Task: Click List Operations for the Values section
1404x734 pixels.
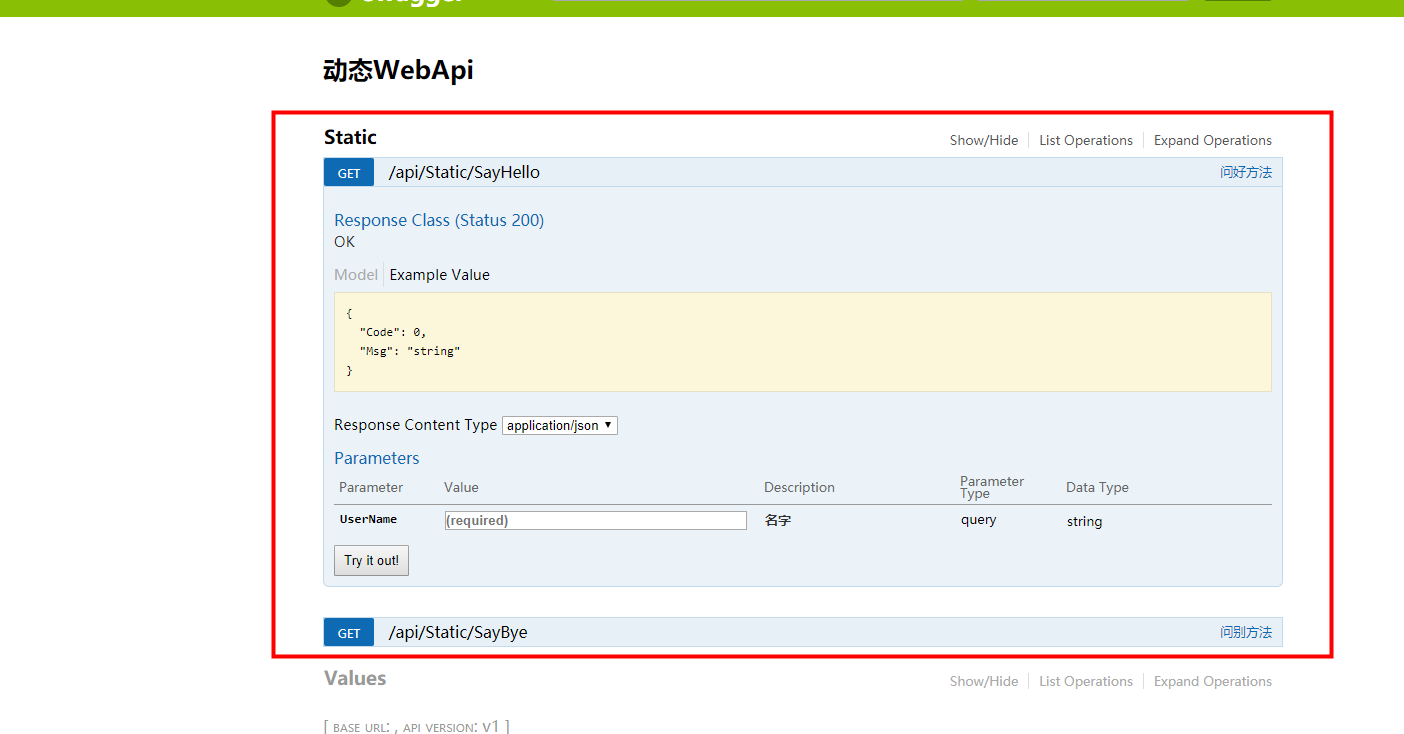Action: point(1086,681)
